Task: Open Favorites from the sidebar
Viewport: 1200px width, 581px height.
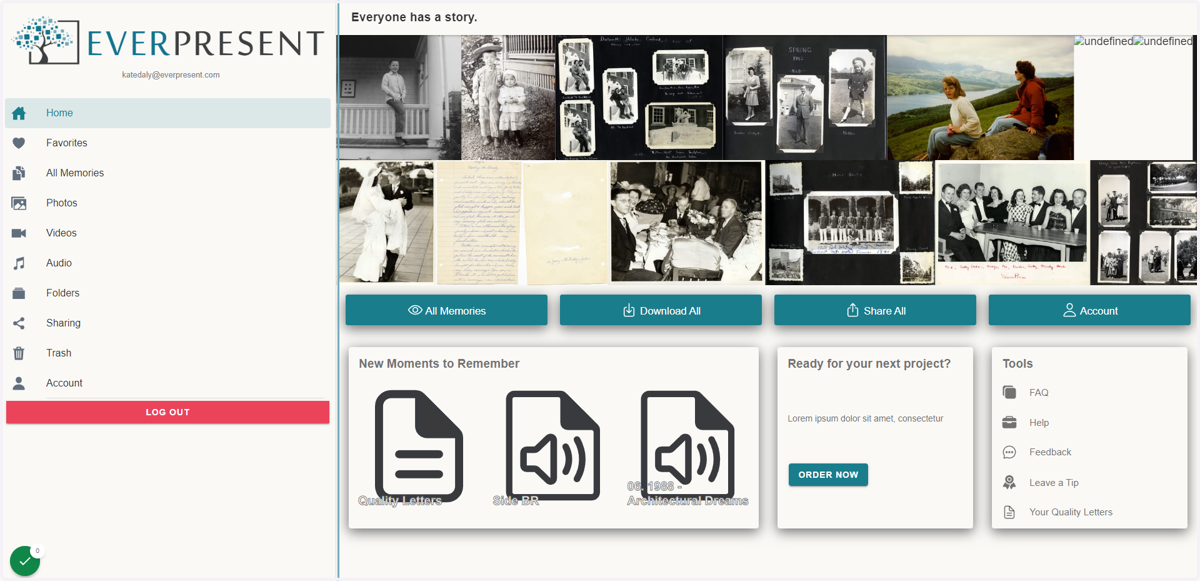Action: [168, 143]
